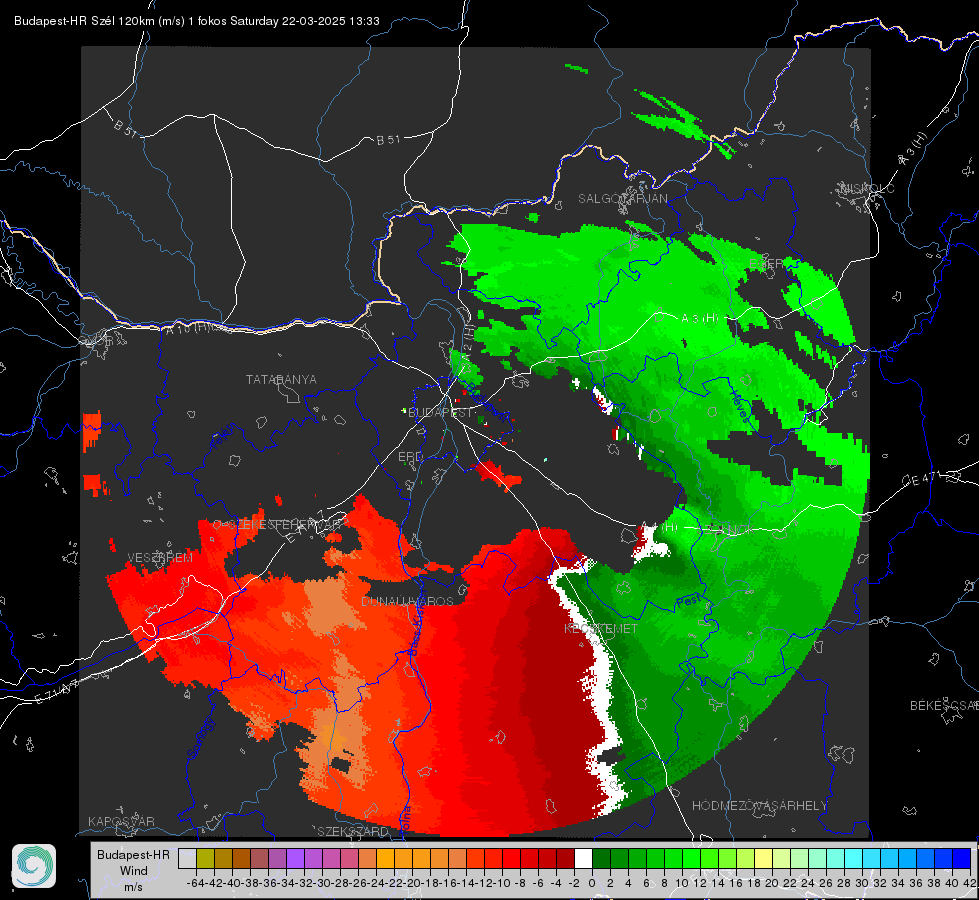Click the 42 legend value
979x900 pixels.
click(970, 883)
